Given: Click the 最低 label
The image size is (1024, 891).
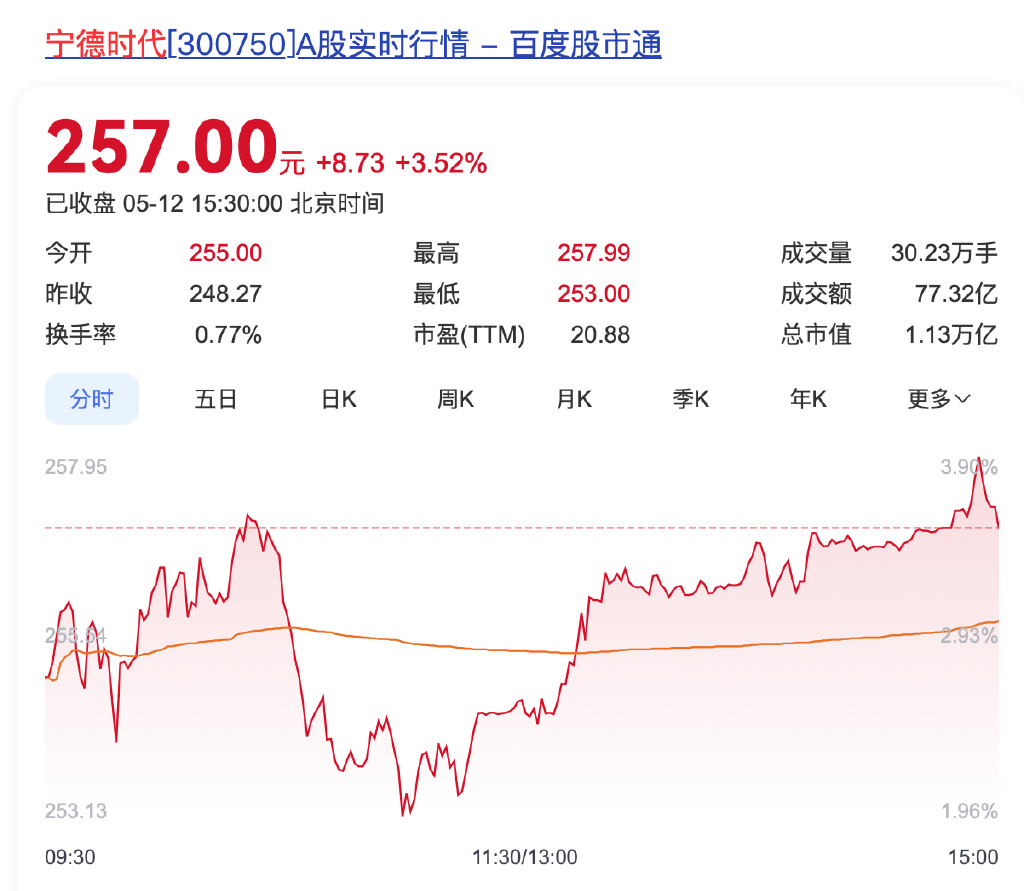Looking at the screenshot, I should click(x=436, y=294).
